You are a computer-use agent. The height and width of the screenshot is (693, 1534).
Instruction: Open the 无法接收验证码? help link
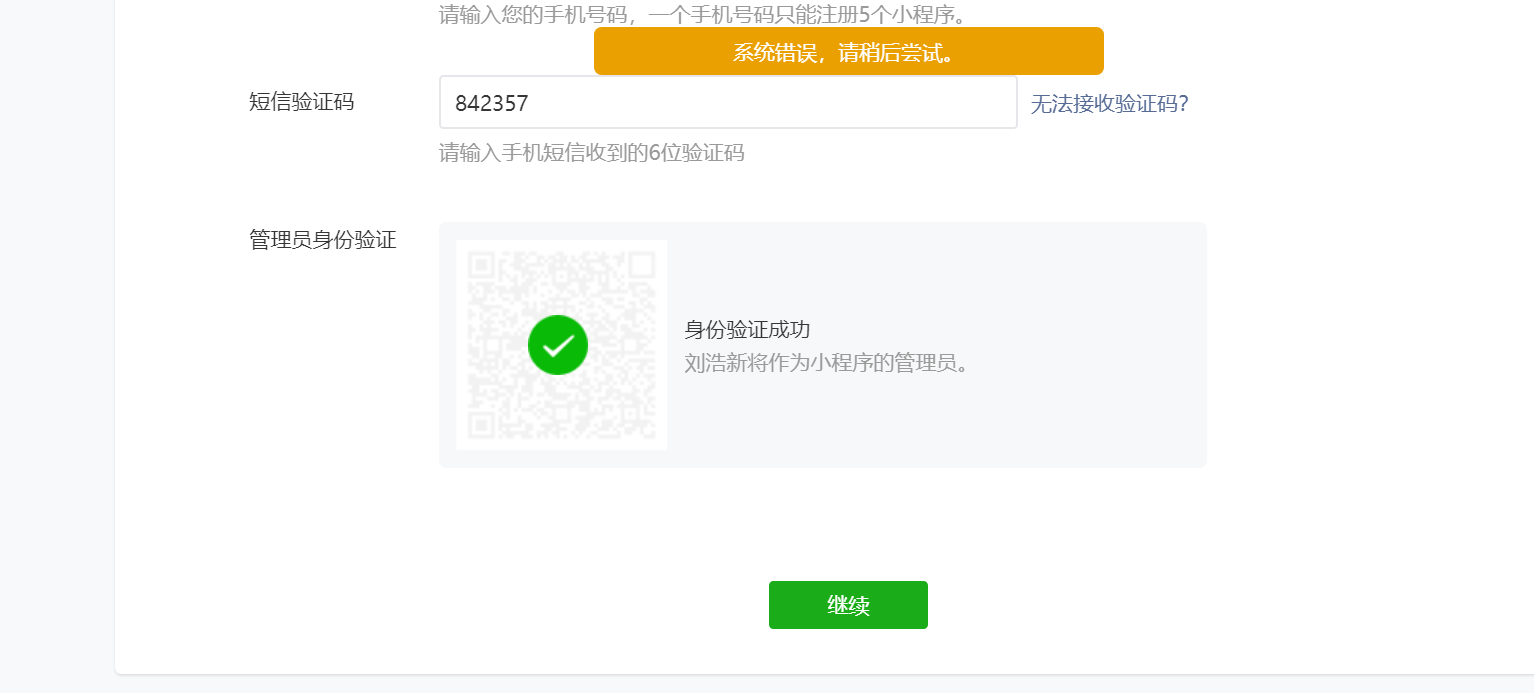point(1109,104)
